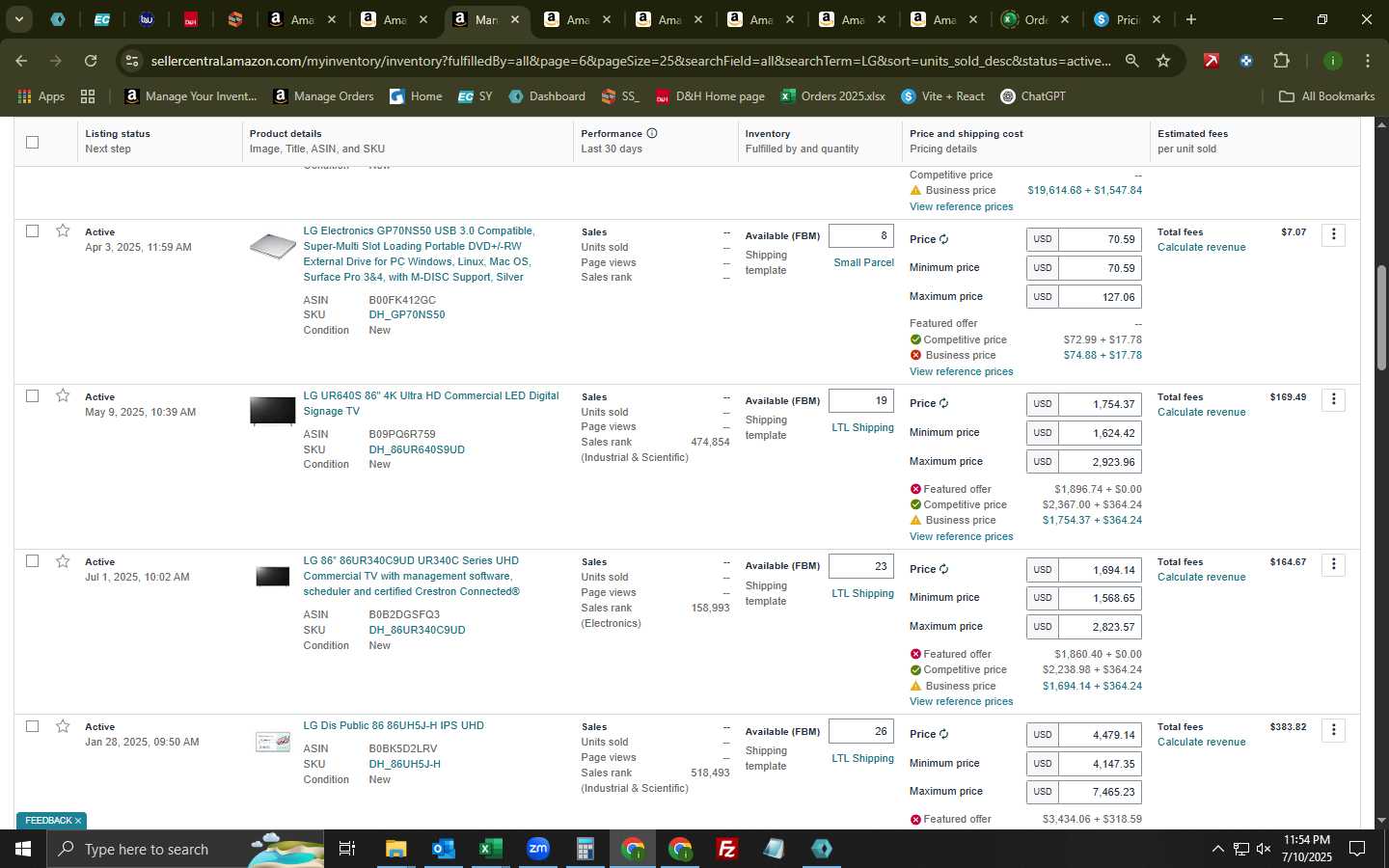Open Chrome three-dot menu

[1367, 61]
